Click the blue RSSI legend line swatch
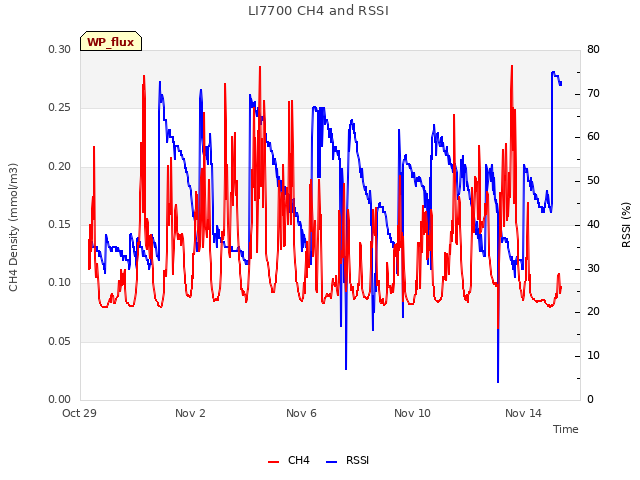The height and width of the screenshot is (480, 640). (331, 462)
